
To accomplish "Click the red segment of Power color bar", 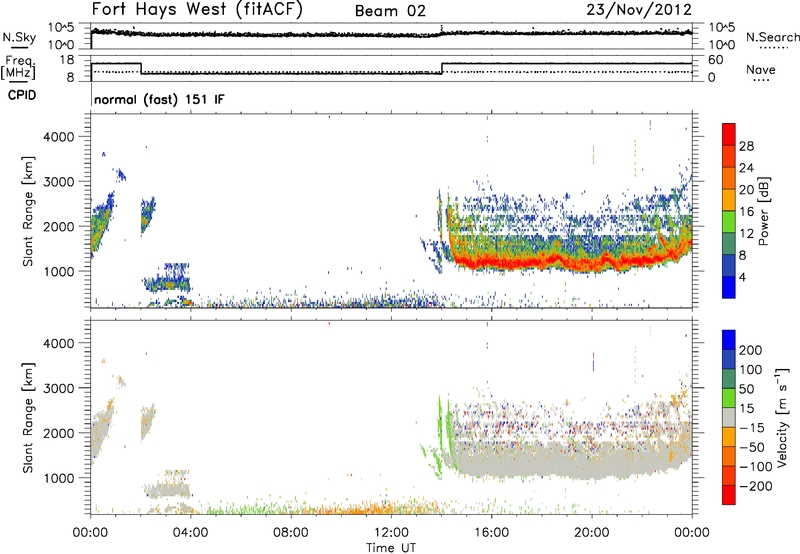I will click(x=729, y=134).
